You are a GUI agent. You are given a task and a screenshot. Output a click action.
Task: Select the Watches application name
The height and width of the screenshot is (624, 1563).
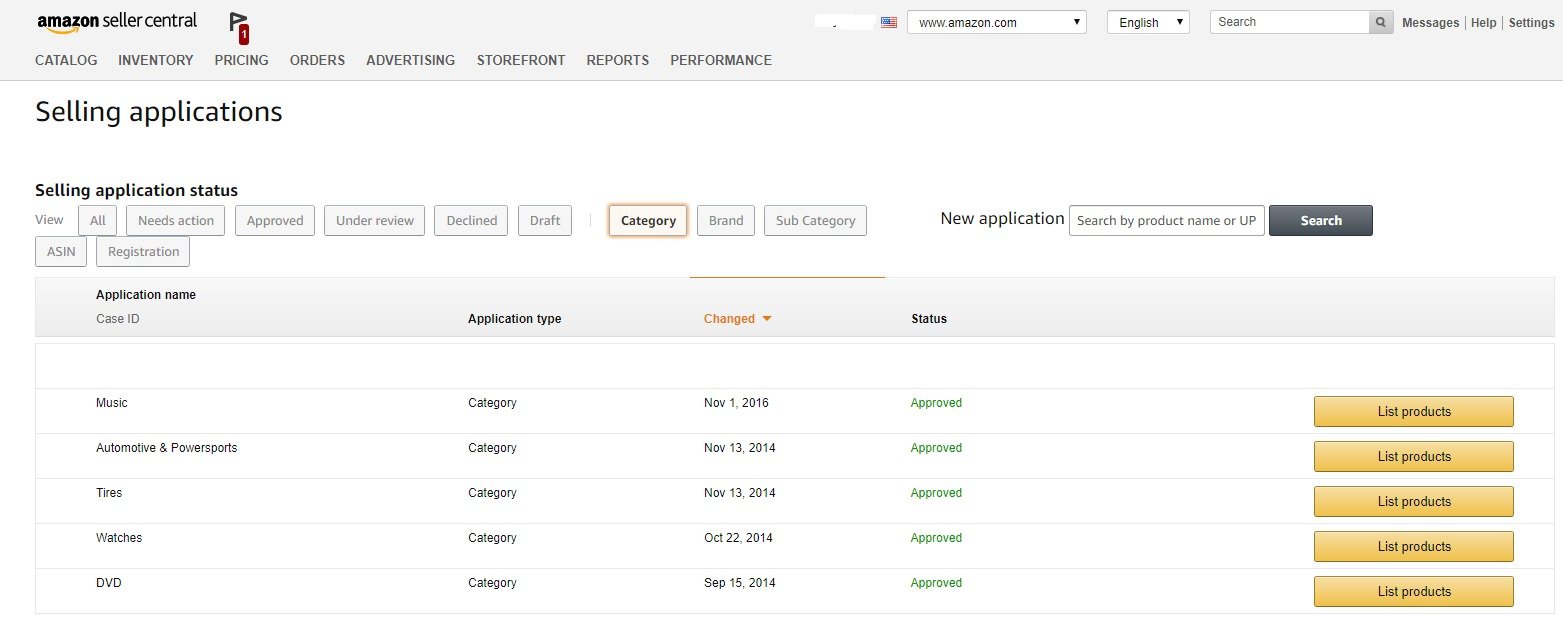(x=119, y=538)
